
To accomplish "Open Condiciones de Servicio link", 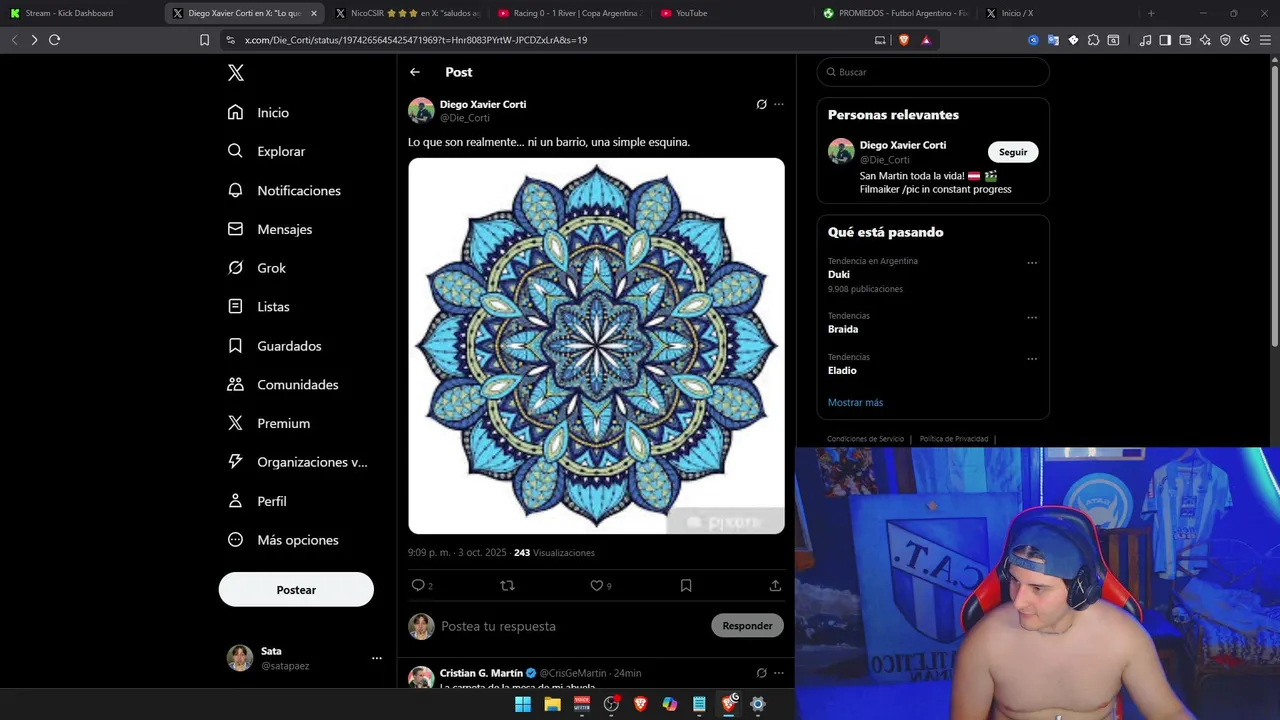I will tap(865, 439).
